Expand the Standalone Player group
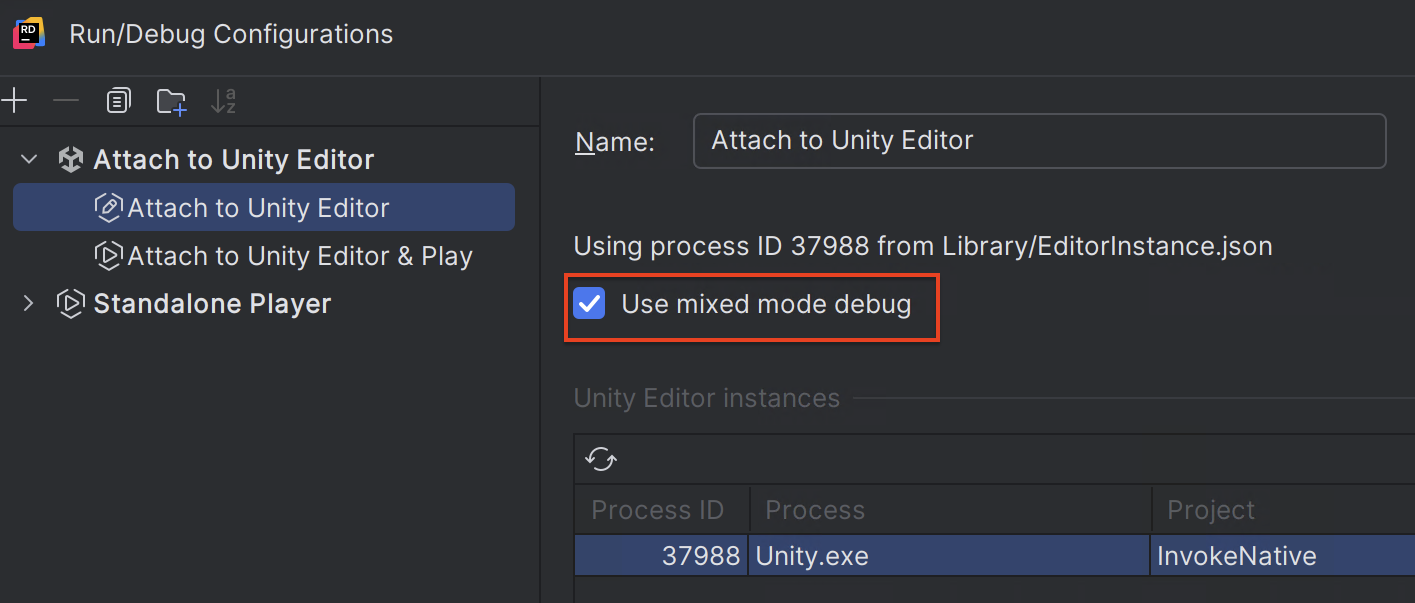Screen dimensions: 1415x603 (x=28, y=303)
